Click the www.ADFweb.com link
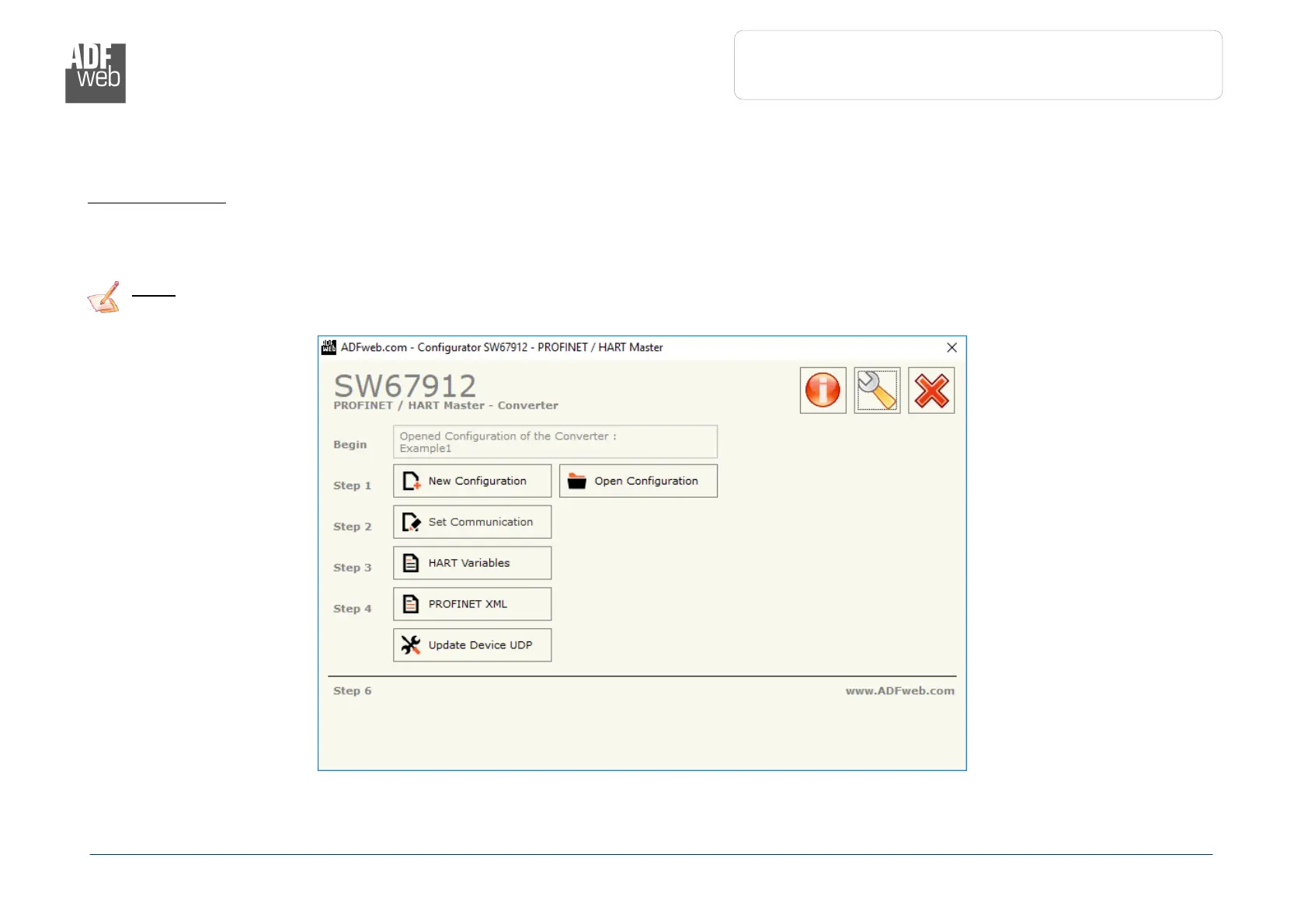The image size is (1308, 924). coord(900,690)
